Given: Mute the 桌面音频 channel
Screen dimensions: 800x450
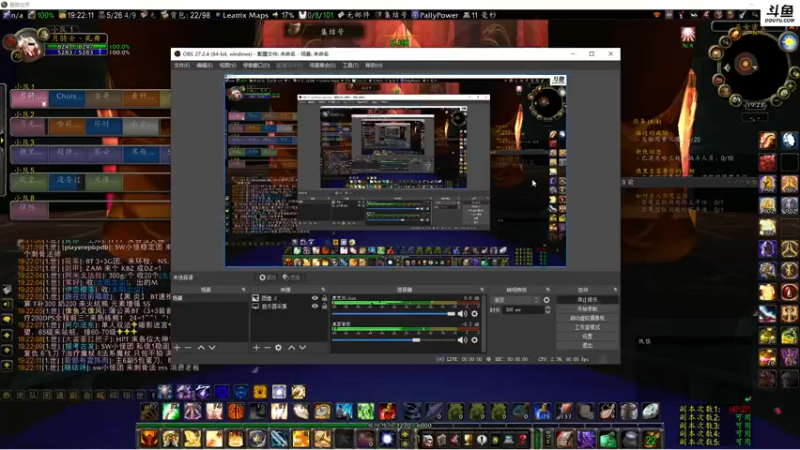Looking at the screenshot, I should 462,340.
